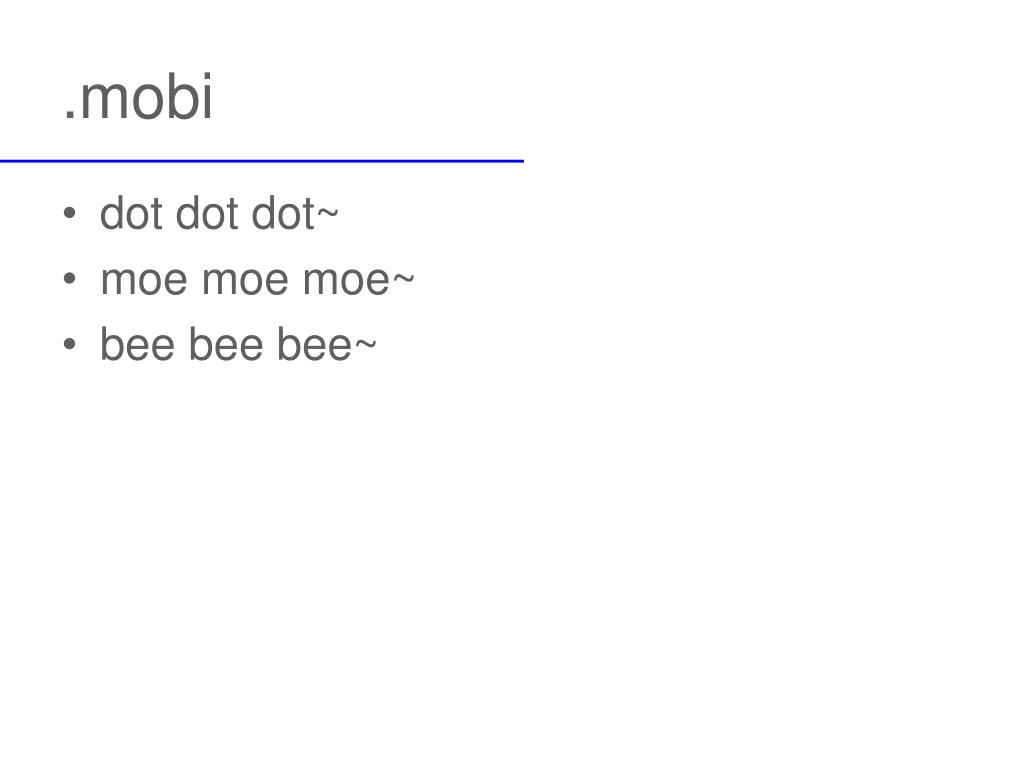This screenshot has height=768, width=1024.
Task: Click the letter "b" in the title ".mobi"
Action: [182, 97]
